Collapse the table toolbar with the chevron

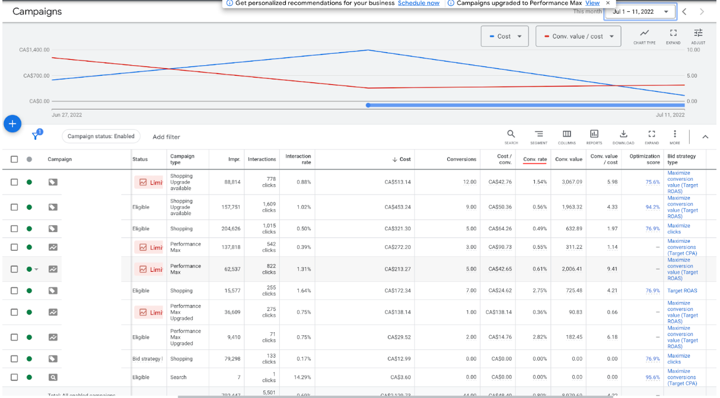click(705, 137)
